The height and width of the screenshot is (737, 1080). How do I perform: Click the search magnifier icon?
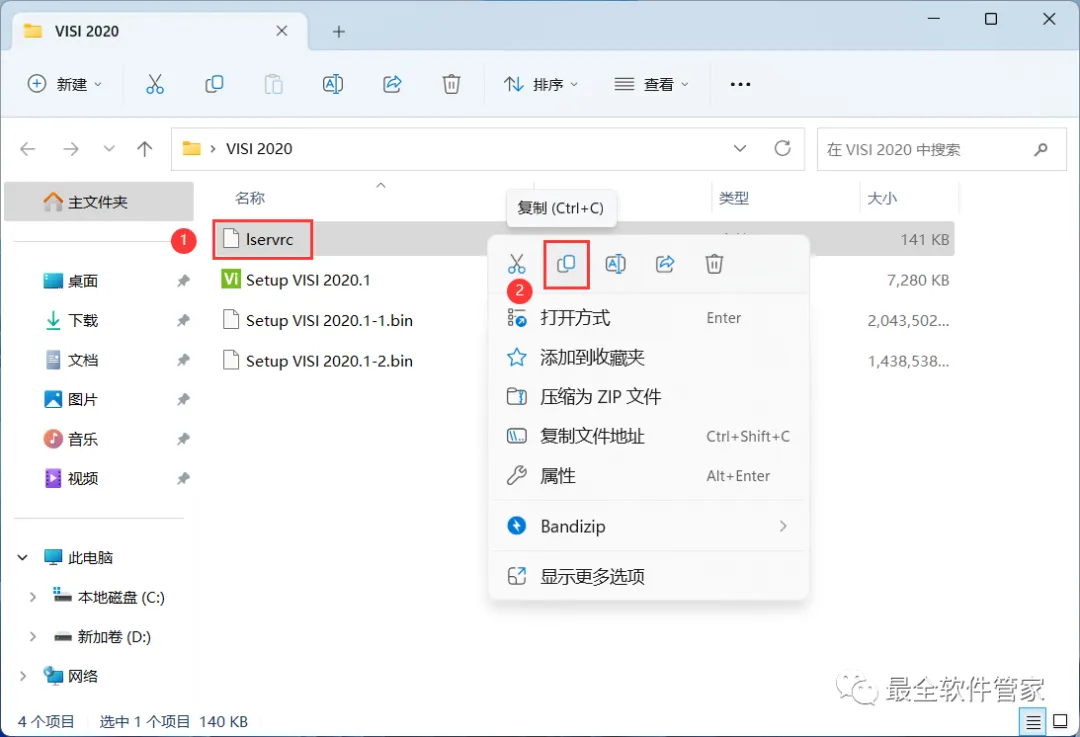click(1041, 149)
